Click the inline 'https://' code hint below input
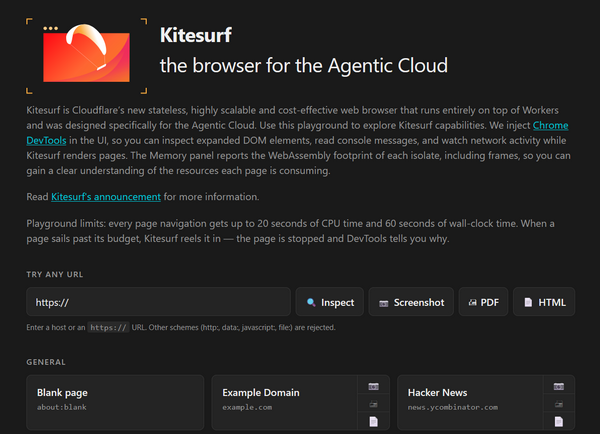 (x=108, y=328)
